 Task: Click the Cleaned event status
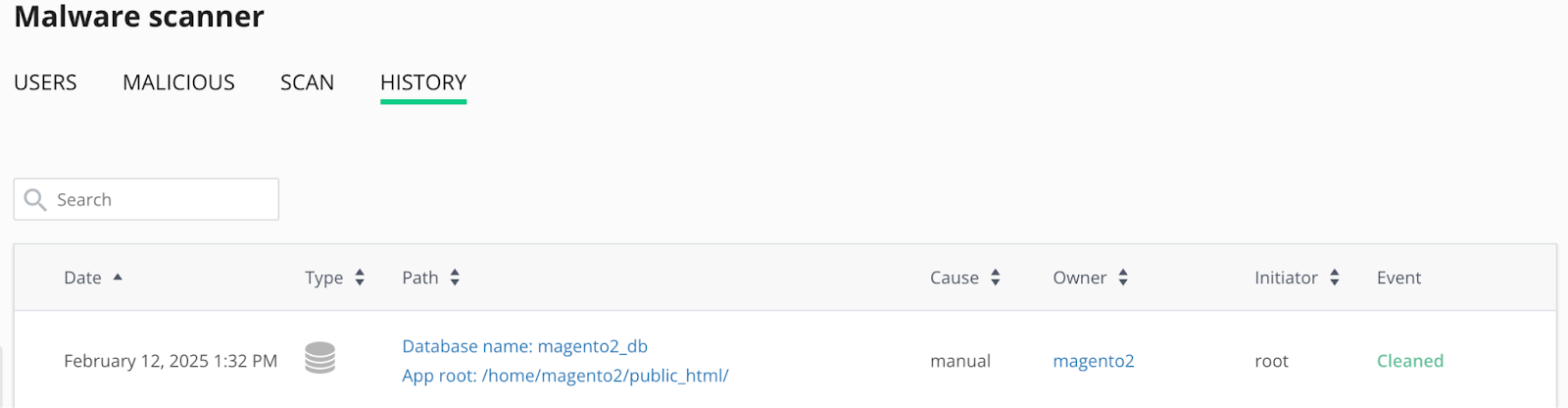tap(1409, 361)
